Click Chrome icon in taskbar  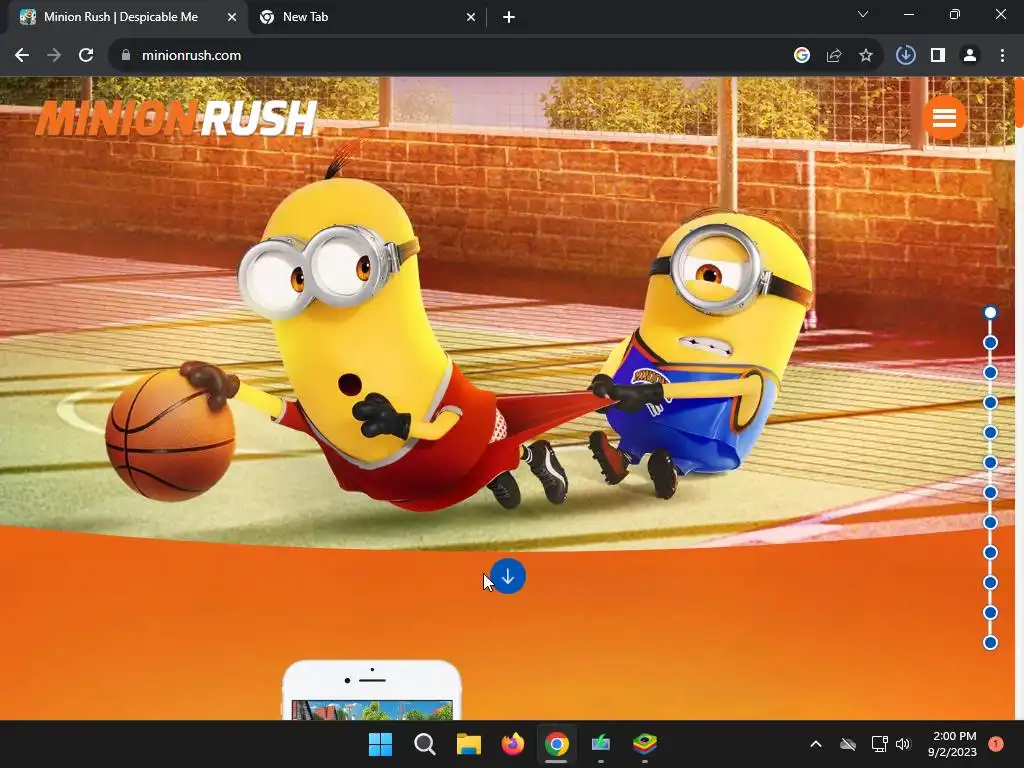point(556,744)
